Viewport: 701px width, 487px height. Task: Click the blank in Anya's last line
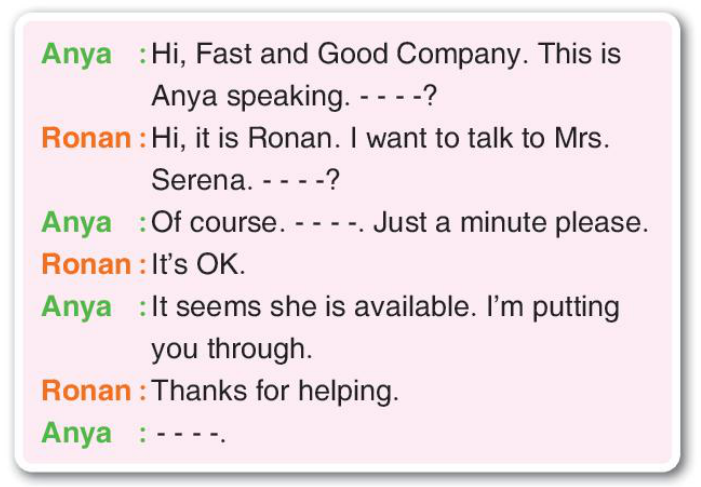tap(188, 433)
